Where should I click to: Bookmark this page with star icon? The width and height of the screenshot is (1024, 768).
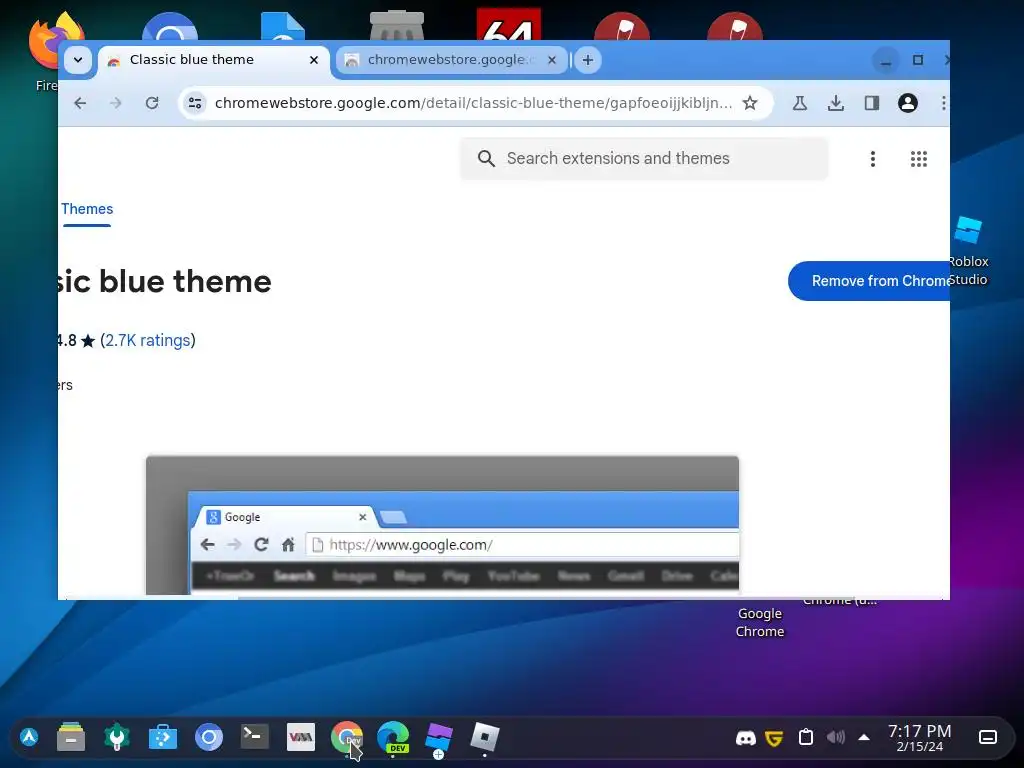(750, 103)
